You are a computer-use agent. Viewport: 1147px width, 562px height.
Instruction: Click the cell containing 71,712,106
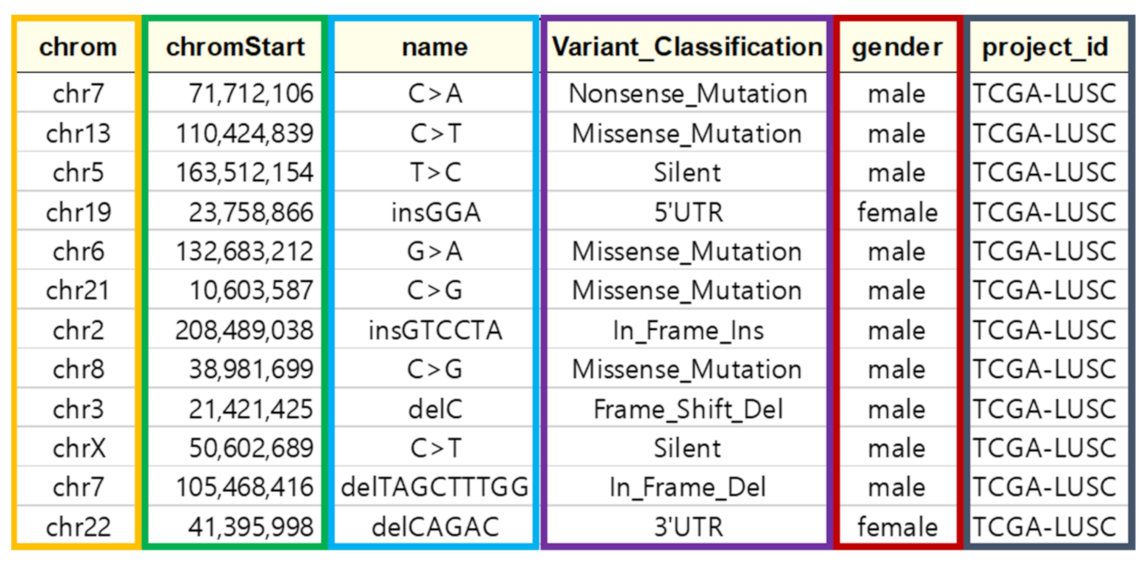[x=234, y=94]
